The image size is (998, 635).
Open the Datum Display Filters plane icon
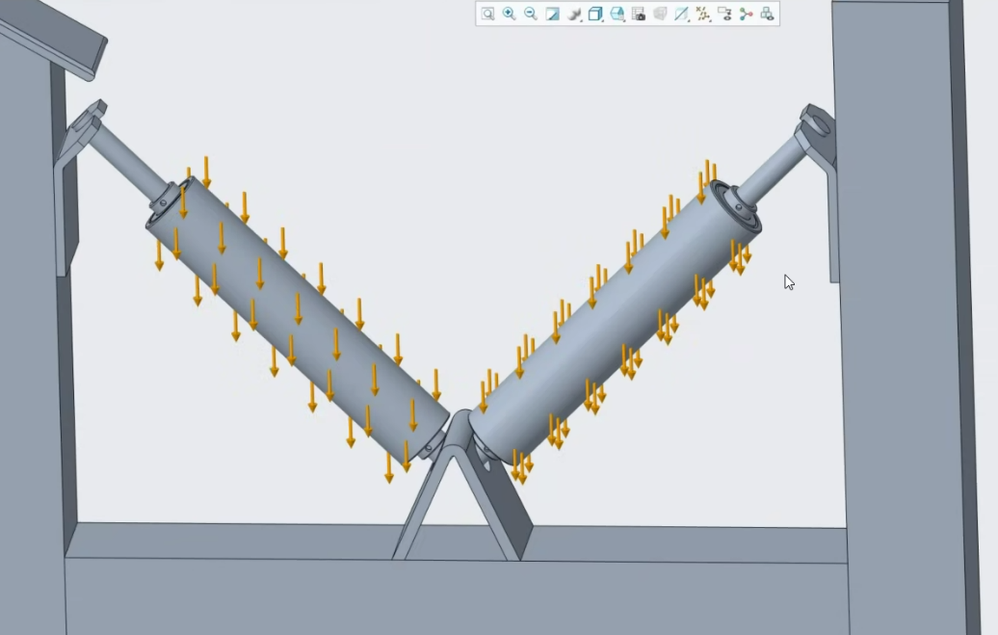681,14
